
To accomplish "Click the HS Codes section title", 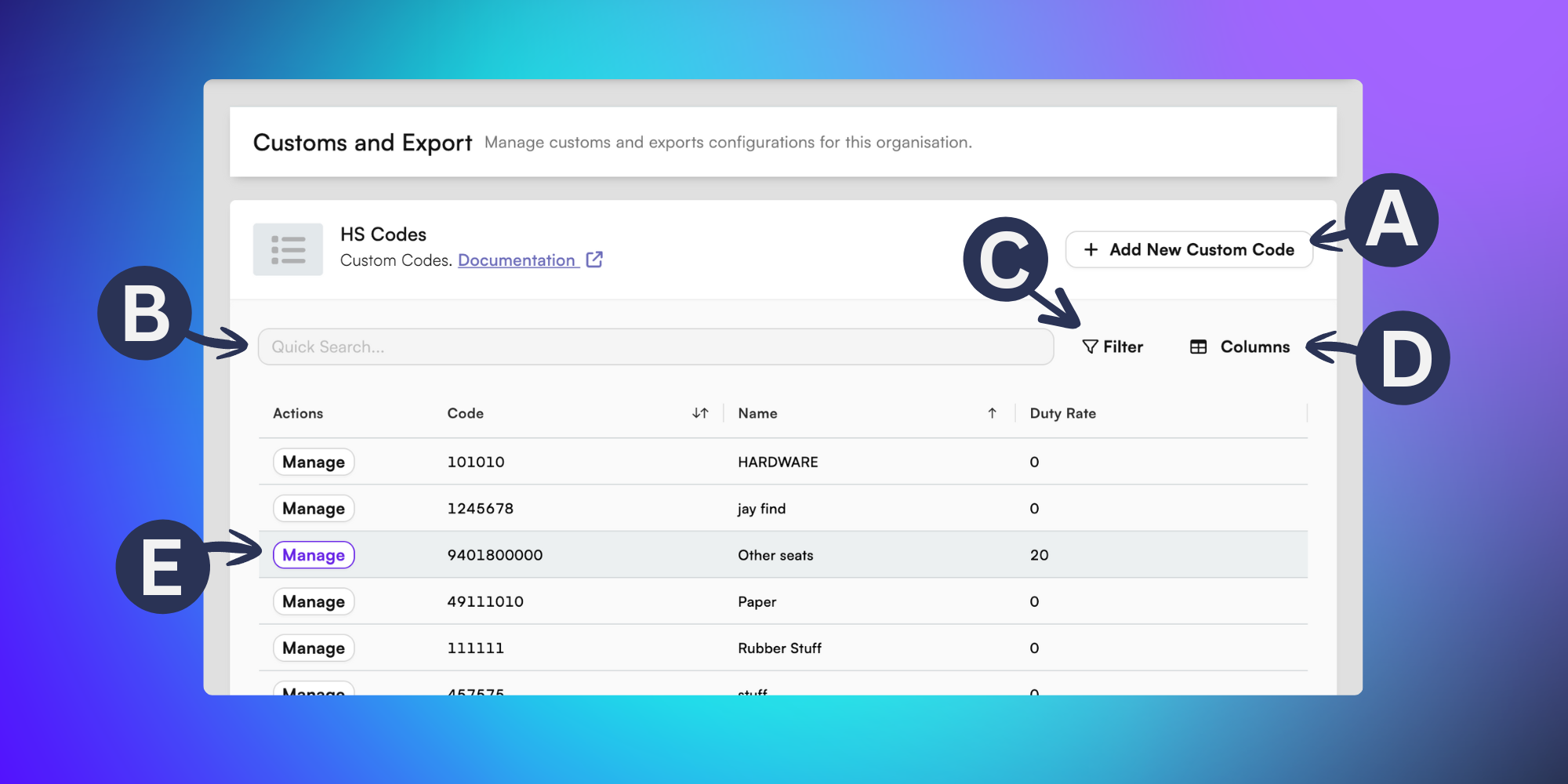I will (x=383, y=234).
